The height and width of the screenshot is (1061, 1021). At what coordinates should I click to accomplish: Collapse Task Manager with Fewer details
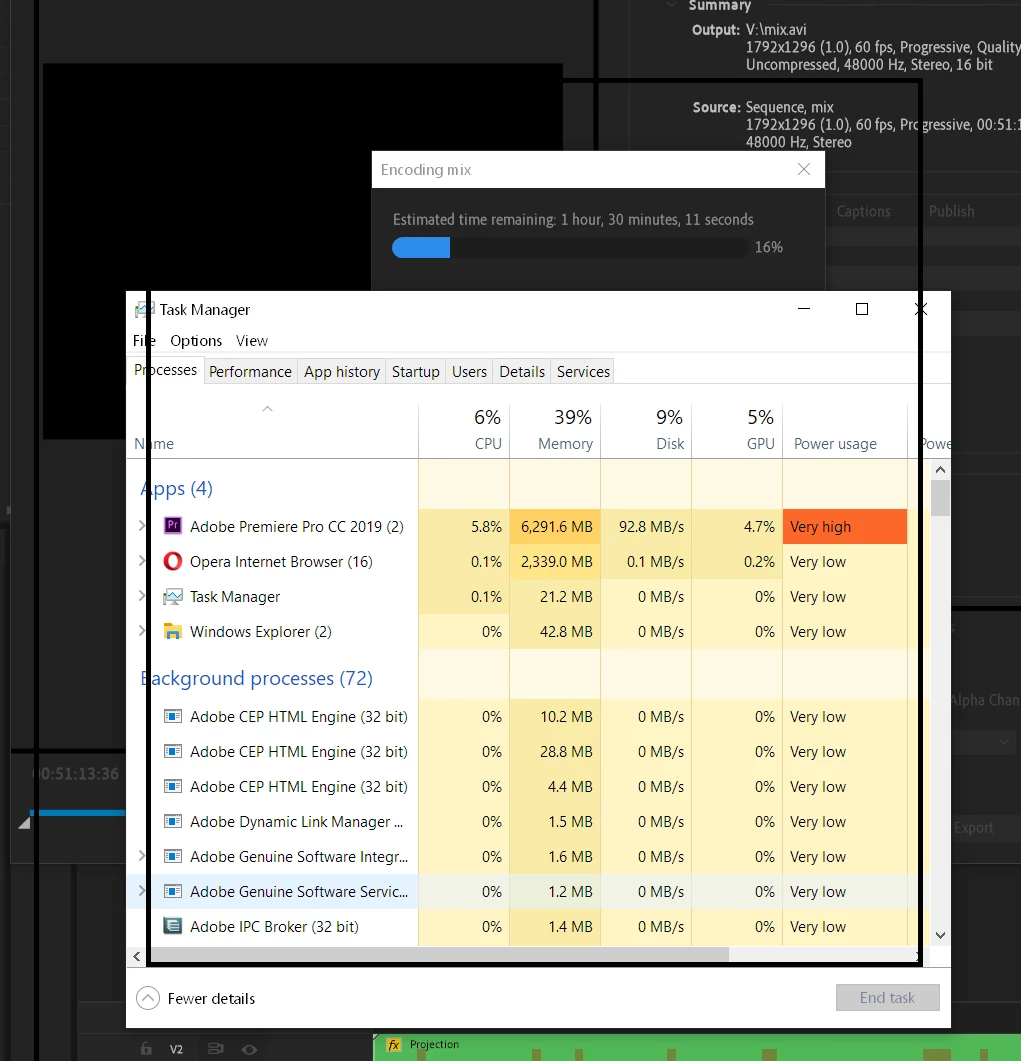[196, 998]
